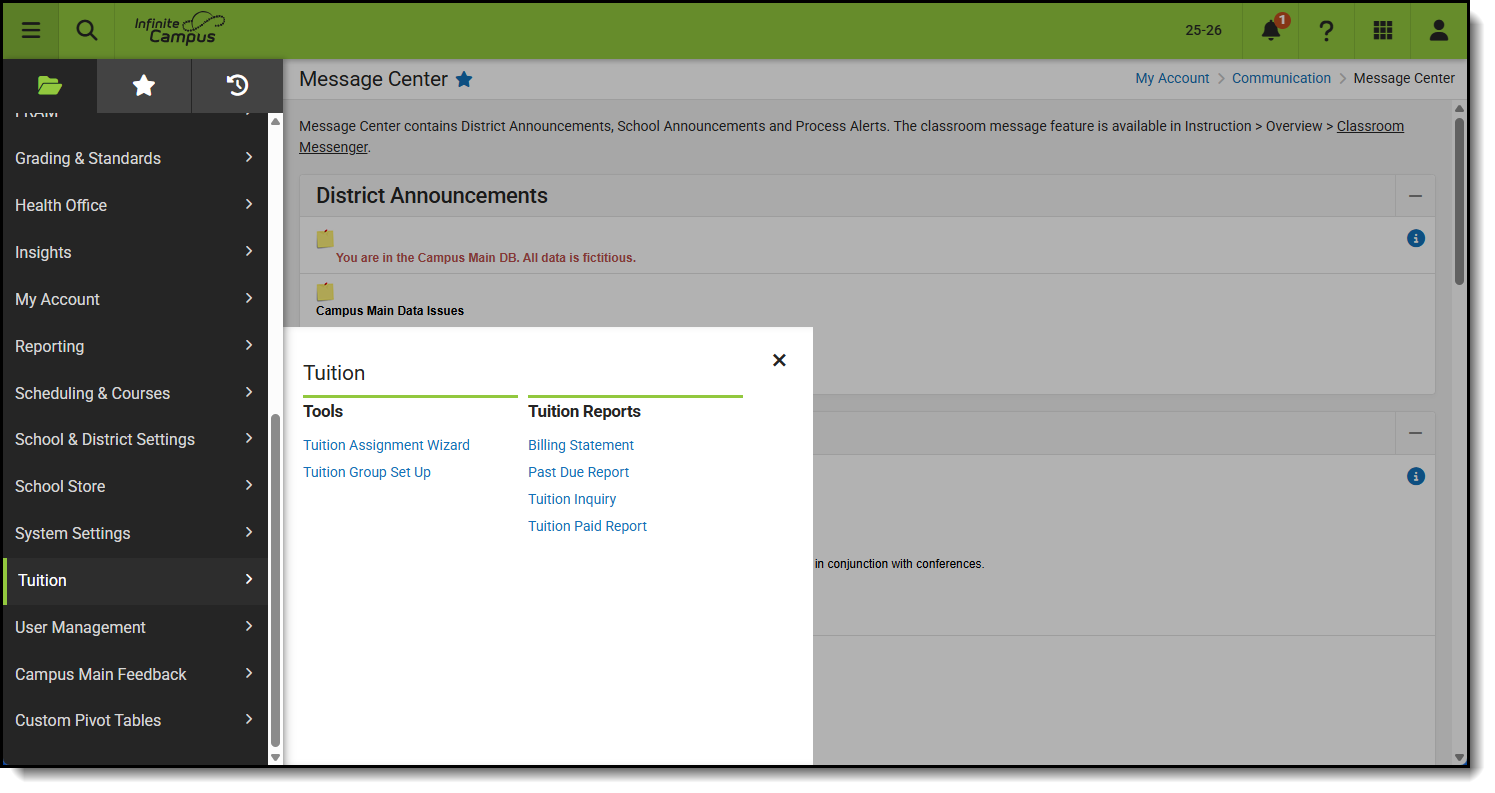Open the search magnifier tool
This screenshot has width=1495, height=793.
click(87, 30)
